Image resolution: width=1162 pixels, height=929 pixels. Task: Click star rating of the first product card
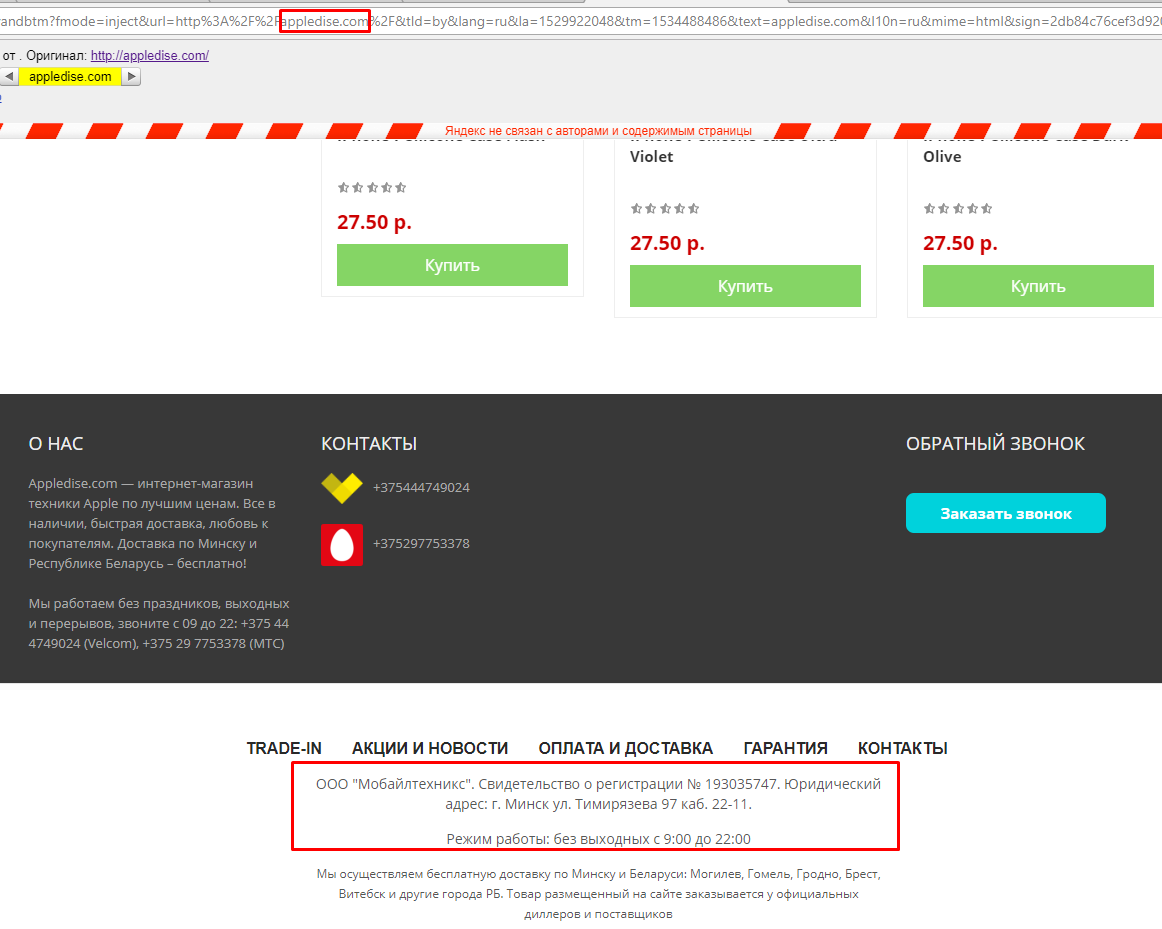(372, 187)
